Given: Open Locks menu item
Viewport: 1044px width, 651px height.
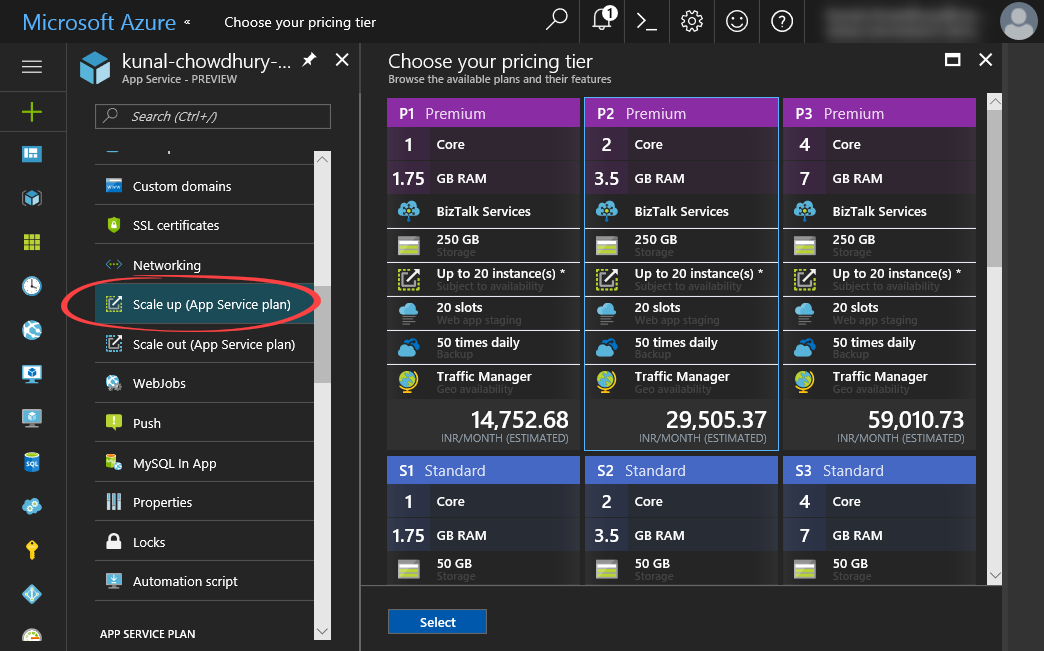Looking at the screenshot, I should point(204,542).
